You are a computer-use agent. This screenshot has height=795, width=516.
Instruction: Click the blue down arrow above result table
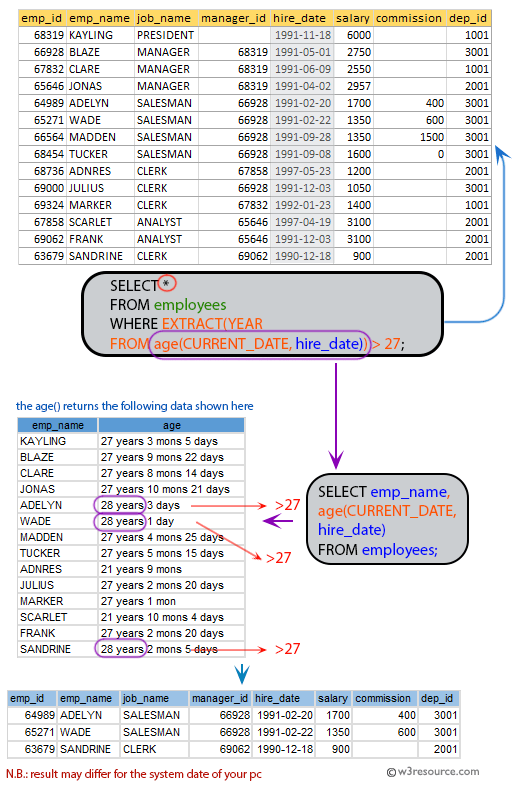pyautogui.click(x=242, y=674)
